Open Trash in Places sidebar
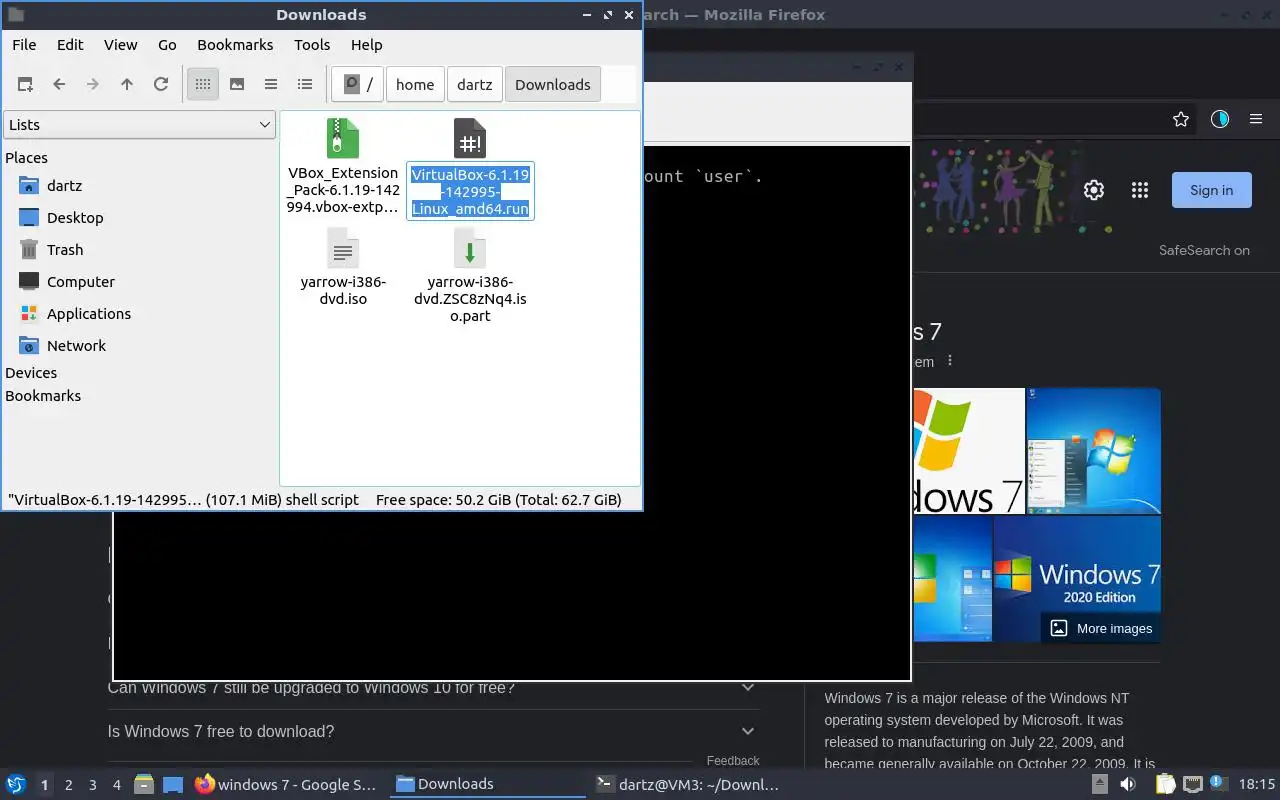This screenshot has height=800, width=1280. point(65,250)
